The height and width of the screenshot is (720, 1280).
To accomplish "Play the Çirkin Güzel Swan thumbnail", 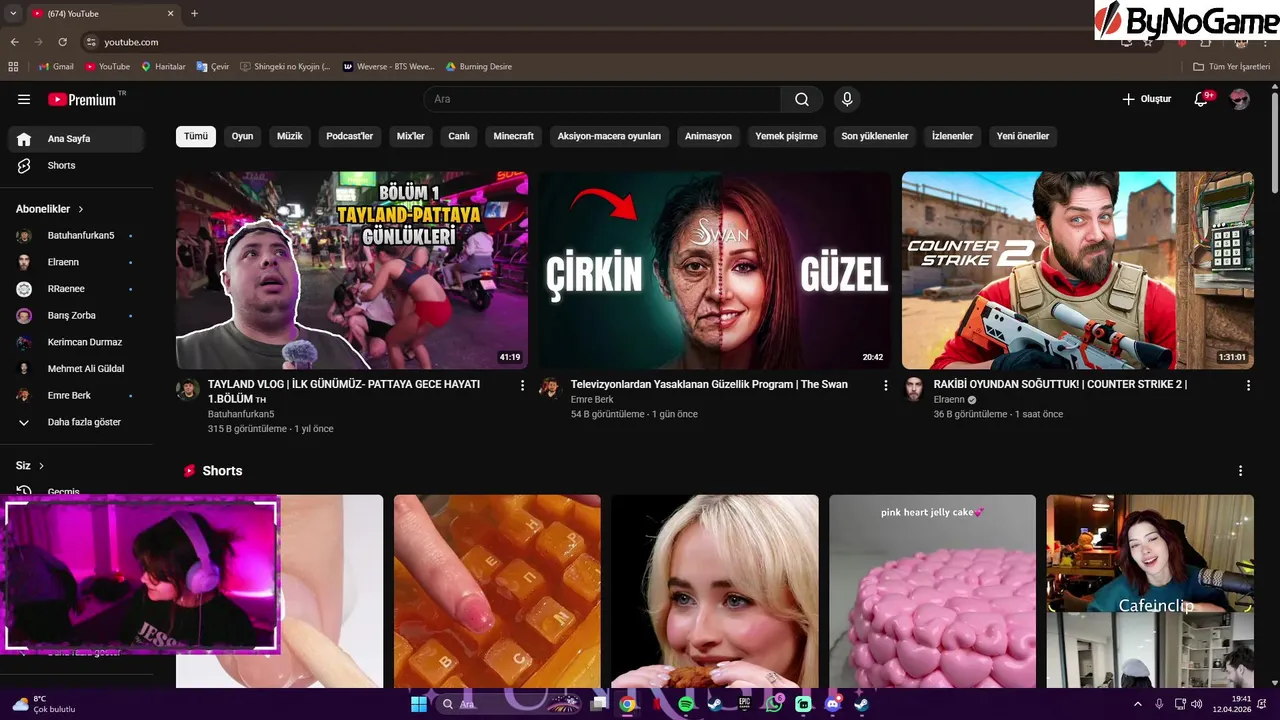I will (x=714, y=270).
